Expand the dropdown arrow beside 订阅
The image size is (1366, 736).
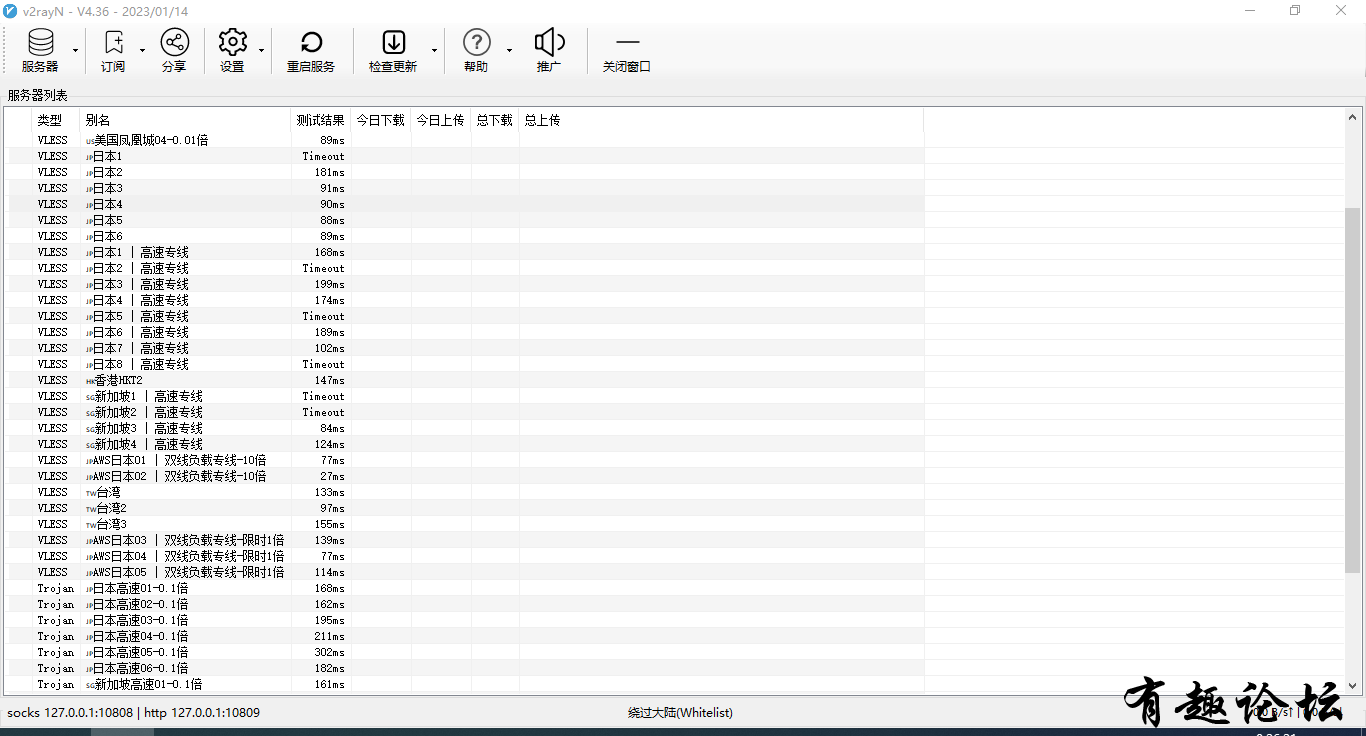click(142, 50)
